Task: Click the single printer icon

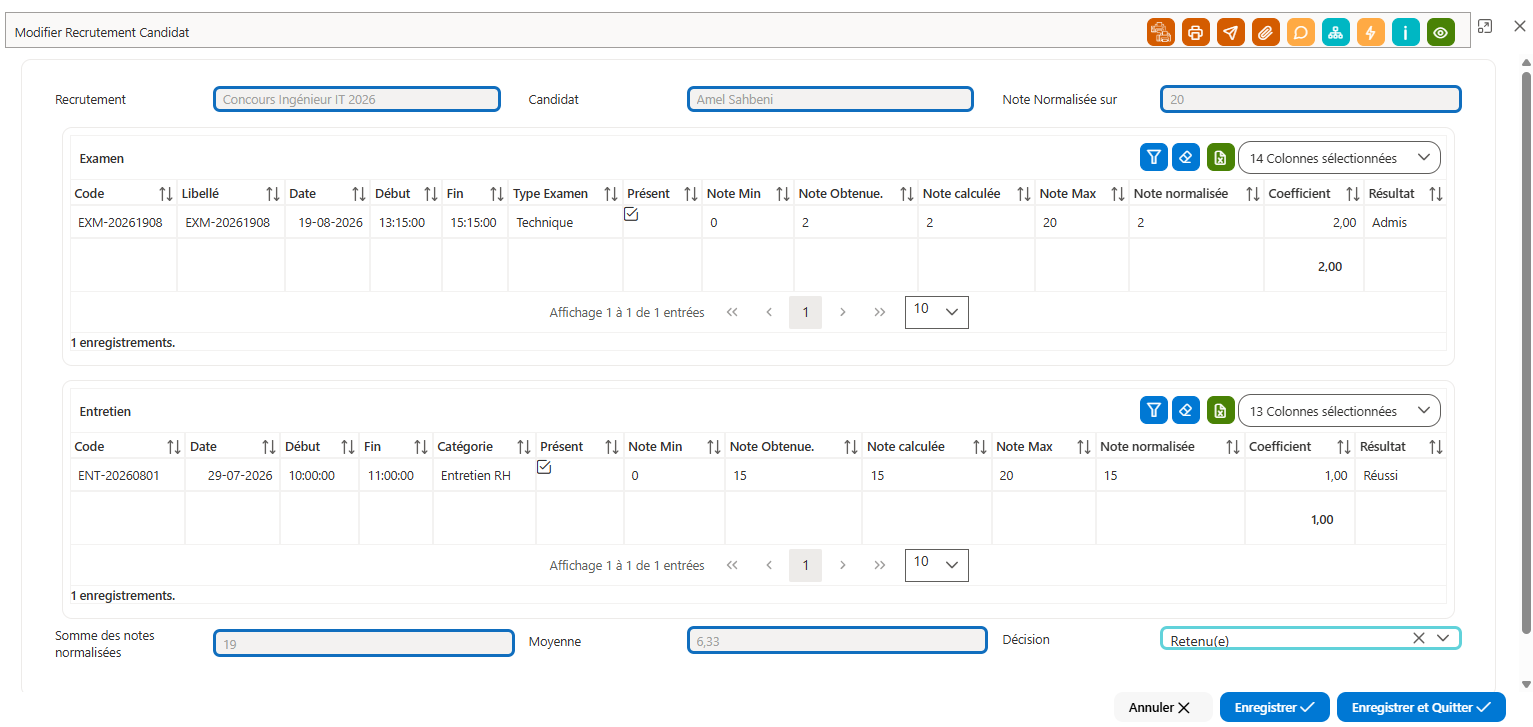Action: click(x=1196, y=32)
